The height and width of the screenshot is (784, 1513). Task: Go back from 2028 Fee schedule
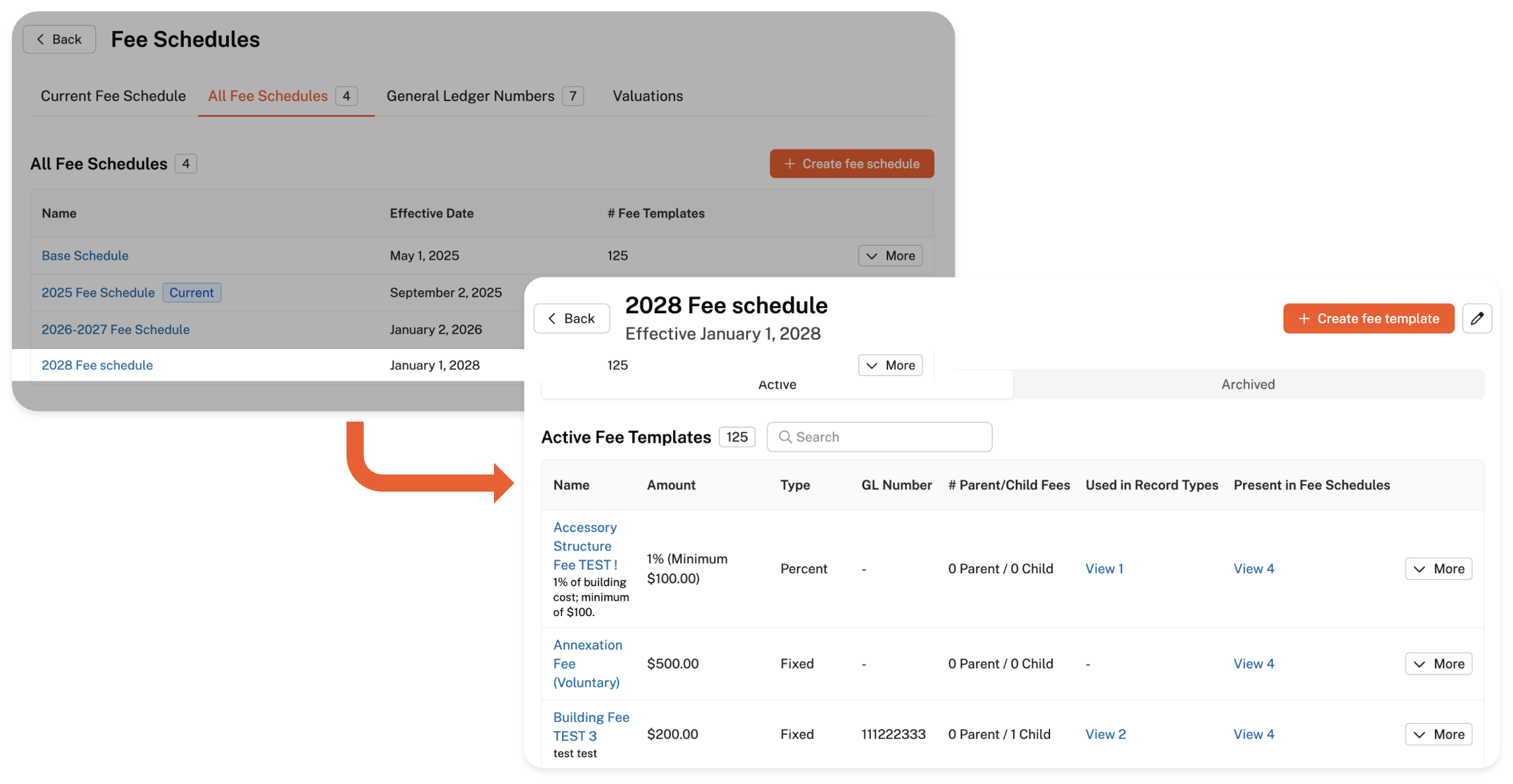pyautogui.click(x=571, y=319)
